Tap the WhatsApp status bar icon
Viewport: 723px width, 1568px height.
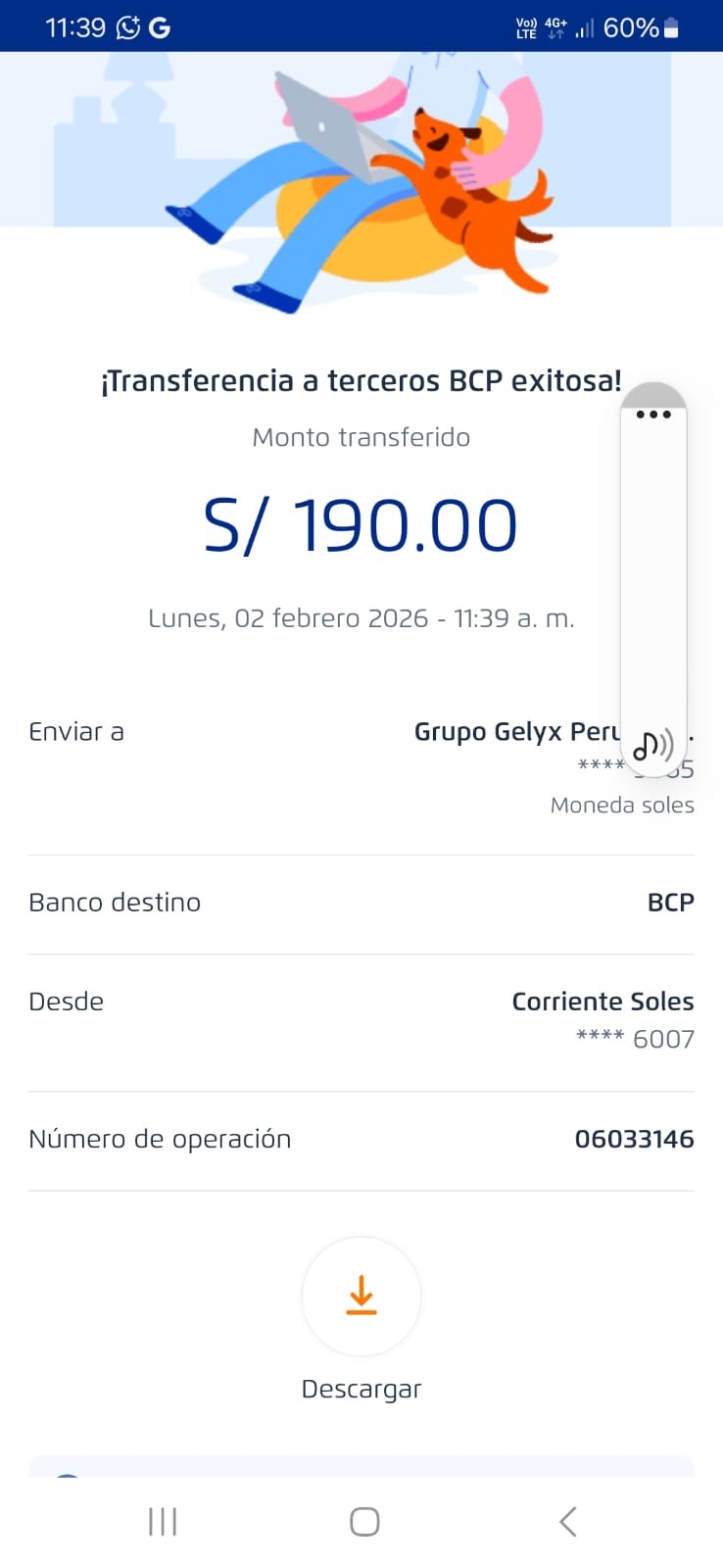coord(128,27)
